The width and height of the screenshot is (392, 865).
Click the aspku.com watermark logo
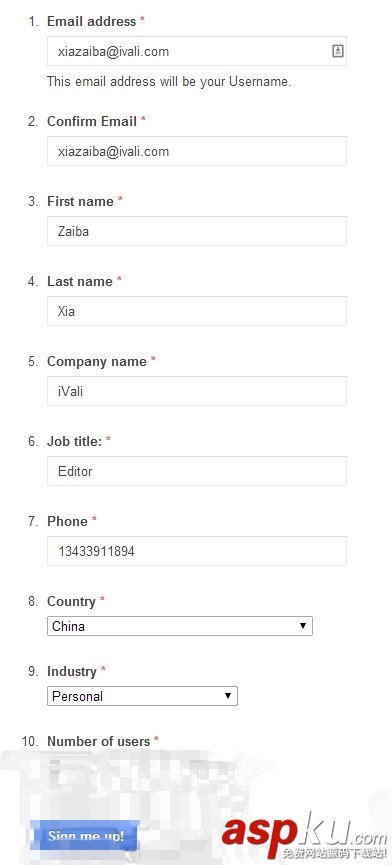coord(305,838)
